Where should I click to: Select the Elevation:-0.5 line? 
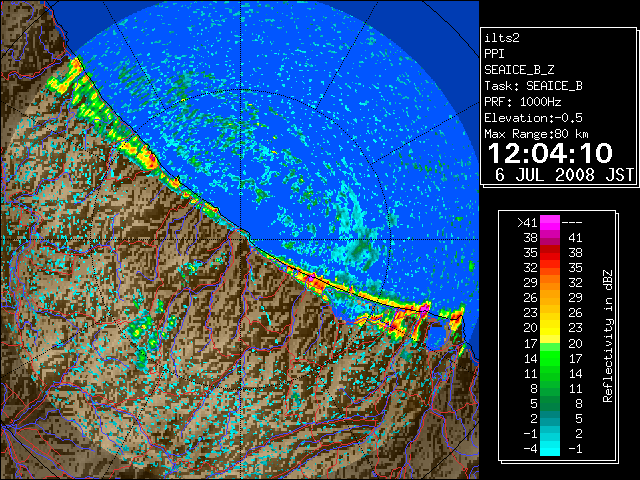(533, 118)
